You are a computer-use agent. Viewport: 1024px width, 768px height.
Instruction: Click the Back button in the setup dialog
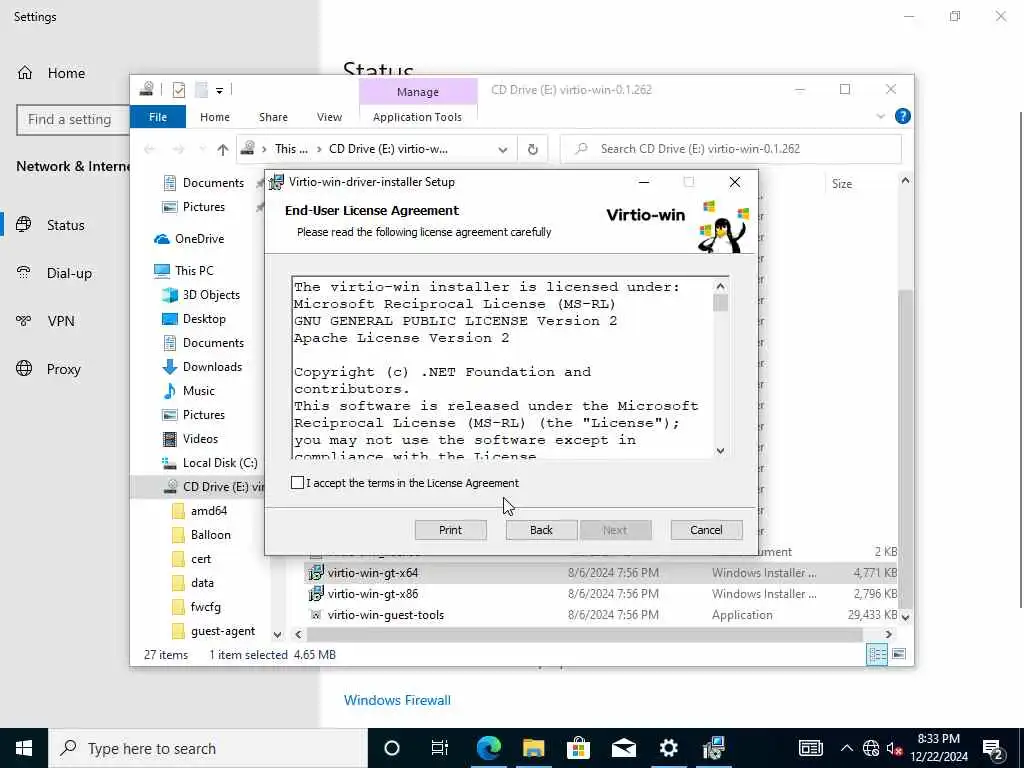tap(541, 530)
